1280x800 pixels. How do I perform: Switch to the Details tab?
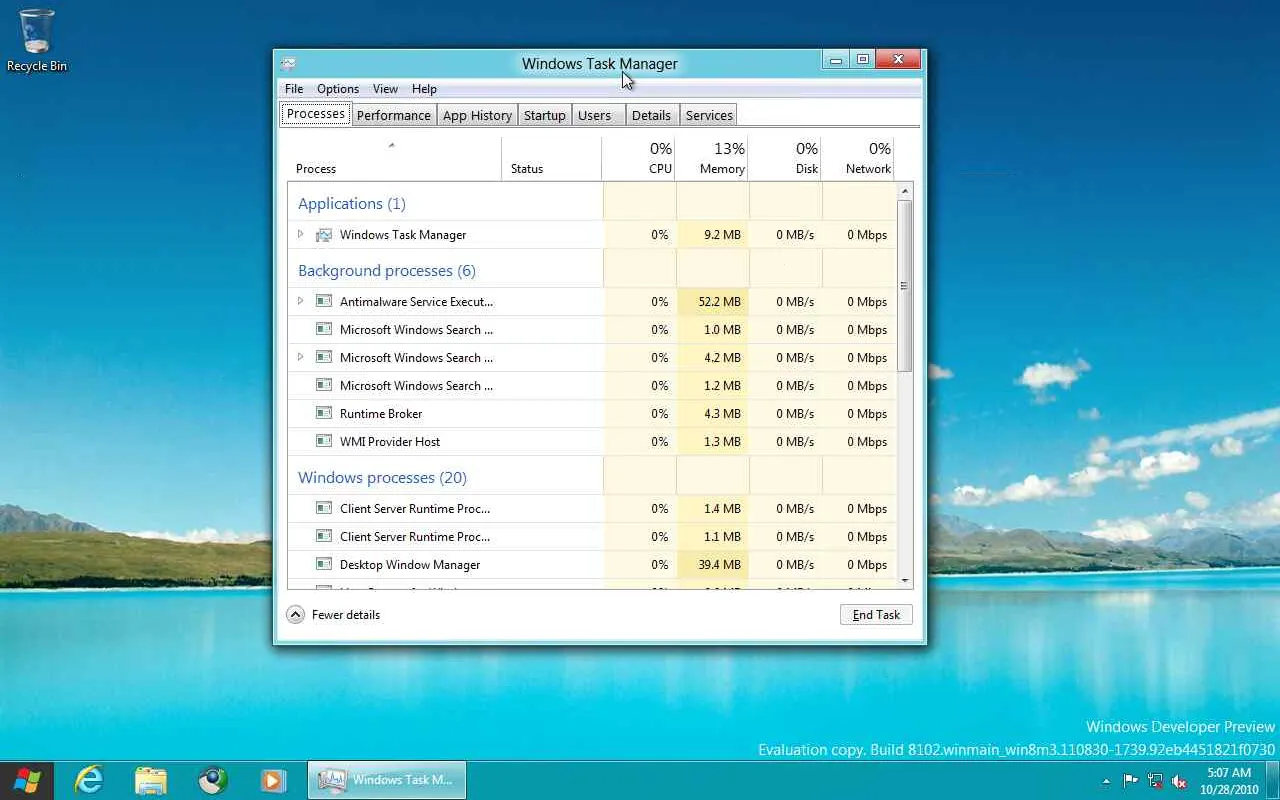tap(651, 115)
